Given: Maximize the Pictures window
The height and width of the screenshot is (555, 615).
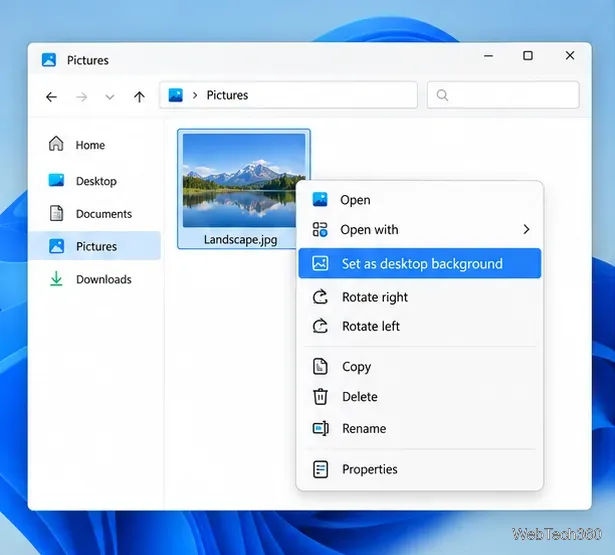Looking at the screenshot, I should 528,56.
